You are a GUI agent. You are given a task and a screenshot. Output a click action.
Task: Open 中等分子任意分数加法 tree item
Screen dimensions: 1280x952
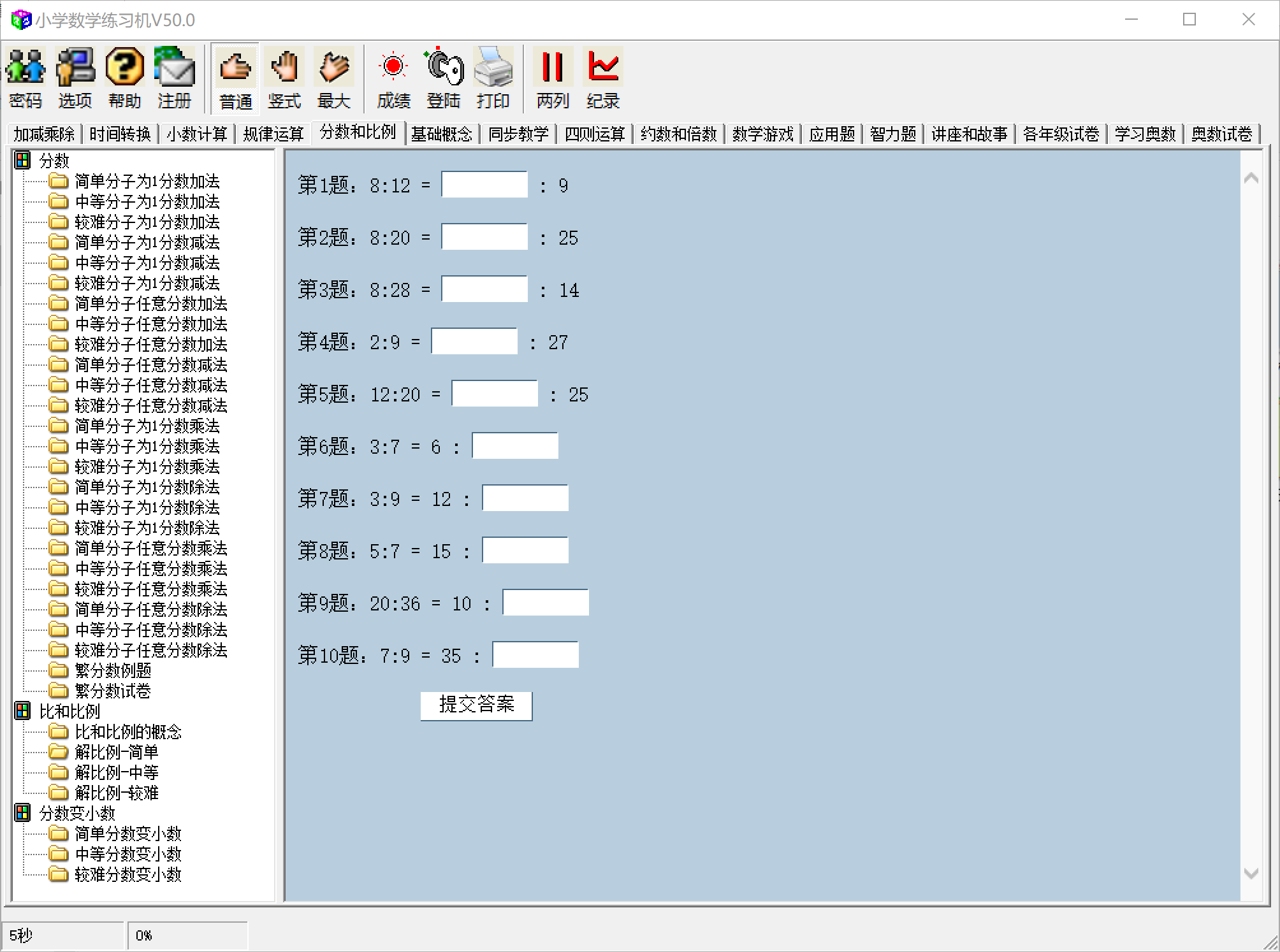coord(151,324)
